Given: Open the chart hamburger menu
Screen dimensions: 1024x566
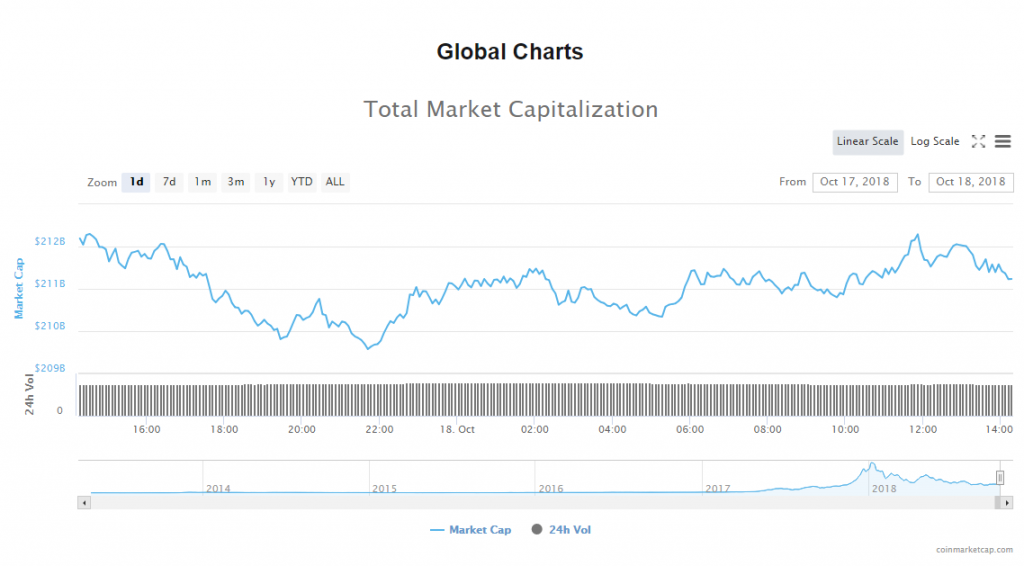Looking at the screenshot, I should tap(1002, 142).
